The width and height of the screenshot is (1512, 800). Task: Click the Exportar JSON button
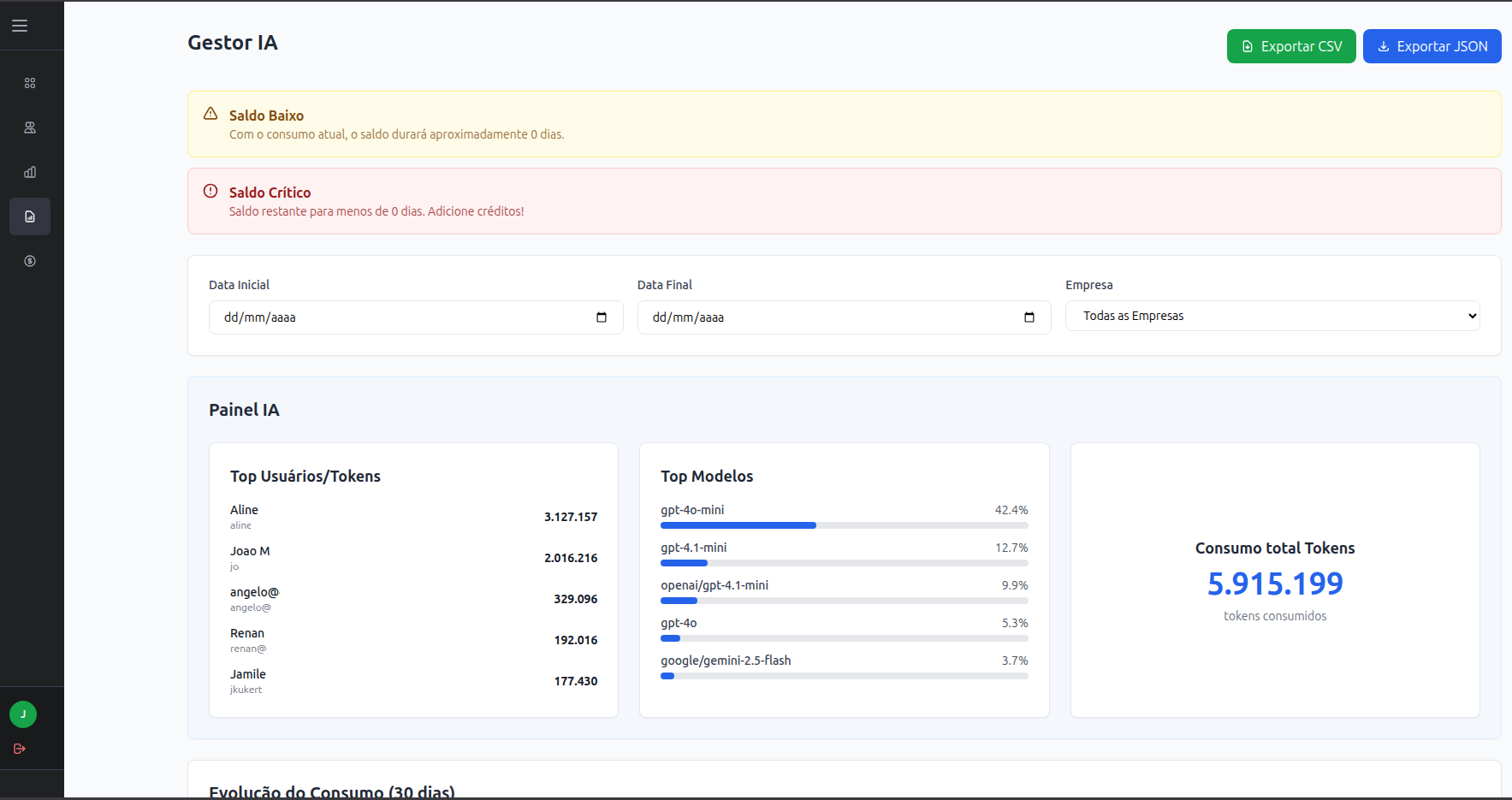1432,46
